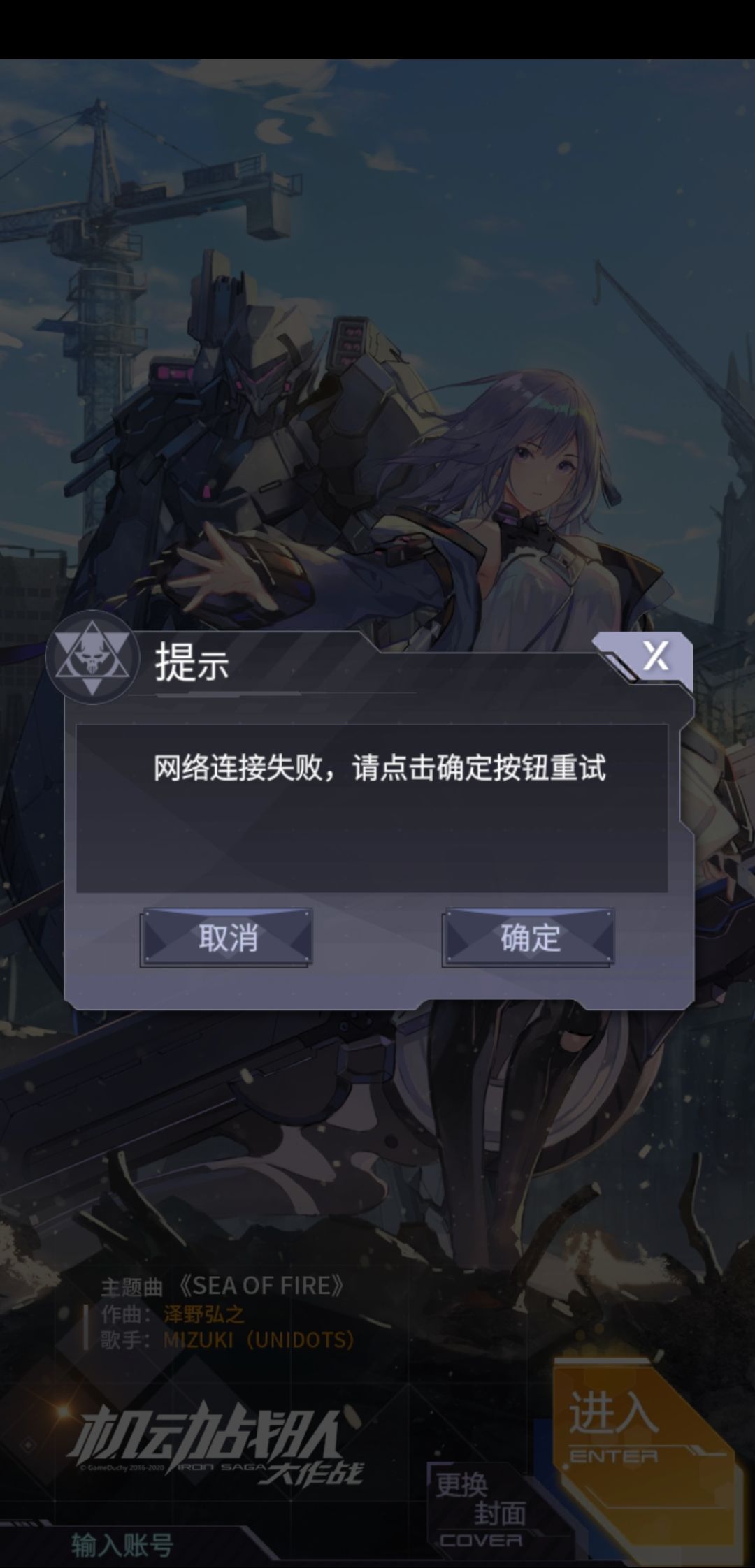Click the 提示 dialog title text
The width and height of the screenshot is (755, 1568).
tap(192, 661)
